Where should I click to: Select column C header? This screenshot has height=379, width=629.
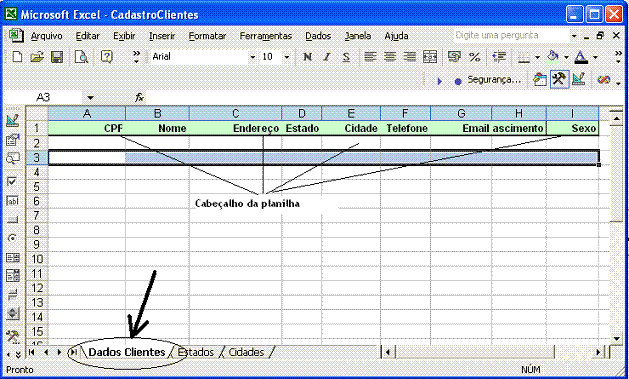(235, 113)
